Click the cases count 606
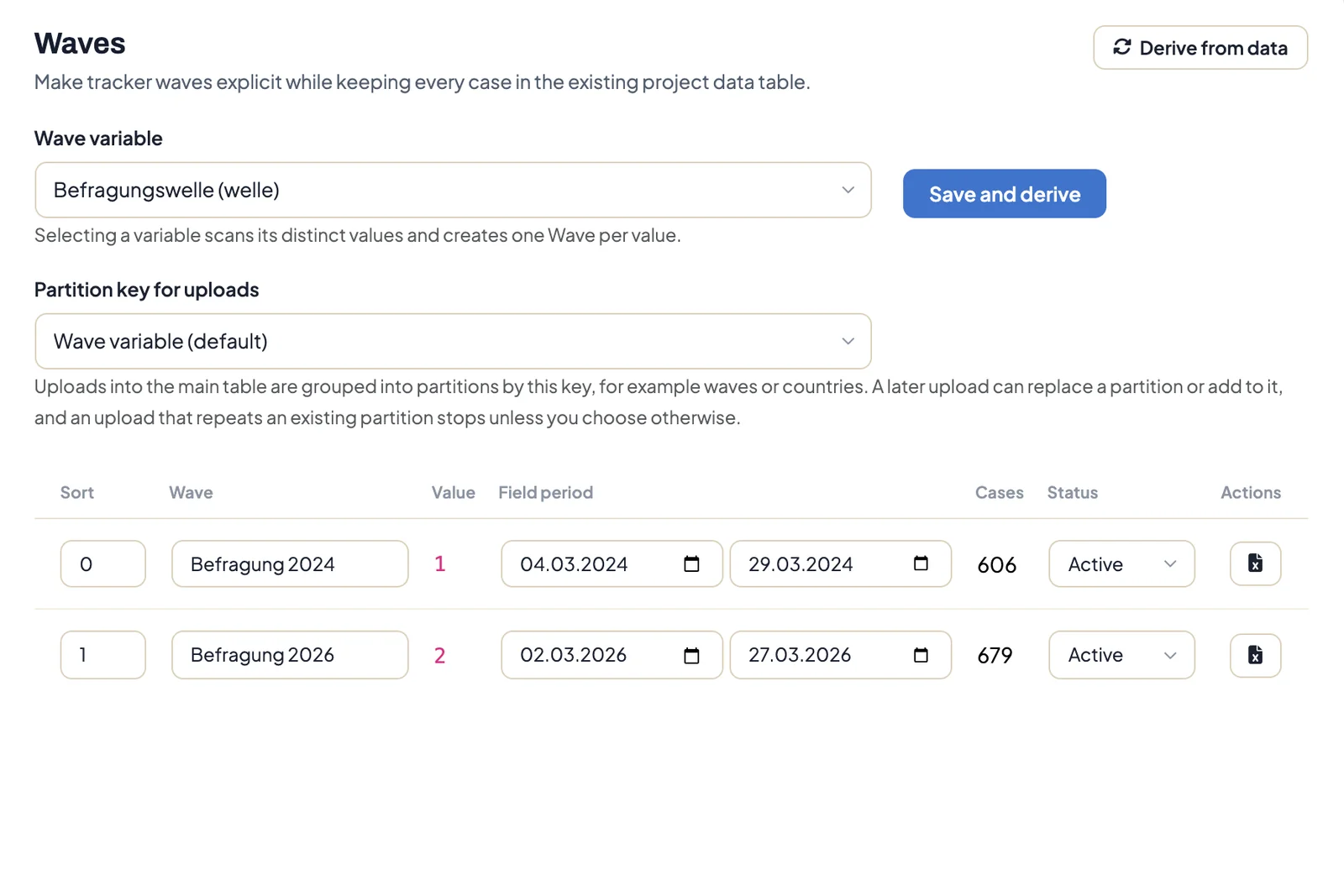Image resolution: width=1344 pixels, height=896 pixels. pos(997,565)
